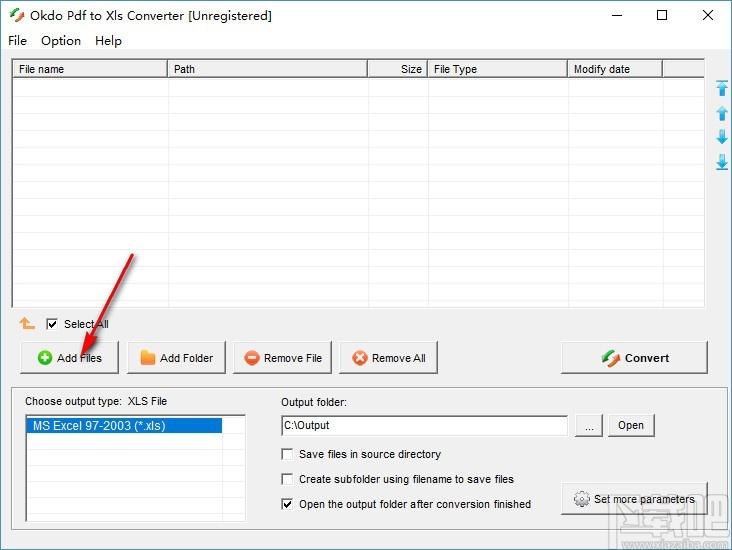Viewport: 732px width, 550px height.
Task: Toggle the Select All checkbox
Action: tap(52, 324)
